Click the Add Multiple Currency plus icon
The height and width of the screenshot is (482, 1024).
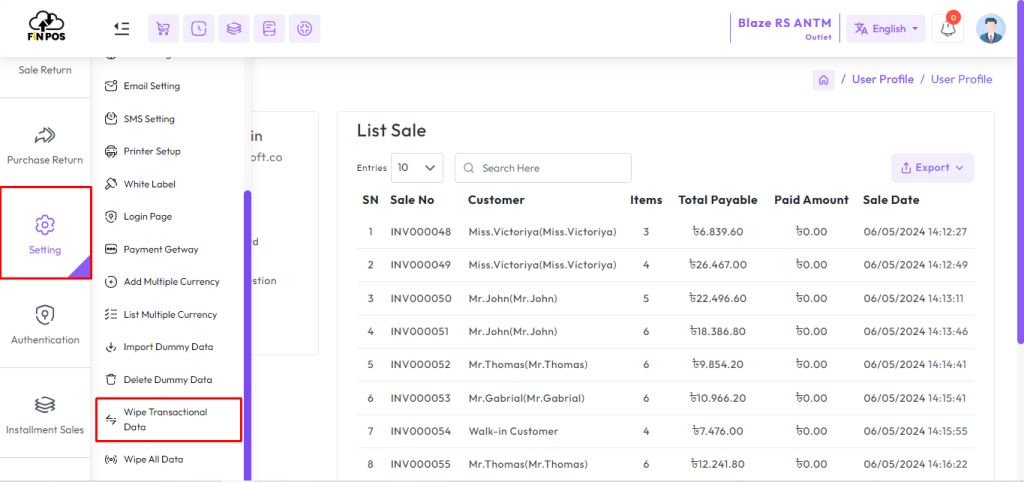click(111, 281)
